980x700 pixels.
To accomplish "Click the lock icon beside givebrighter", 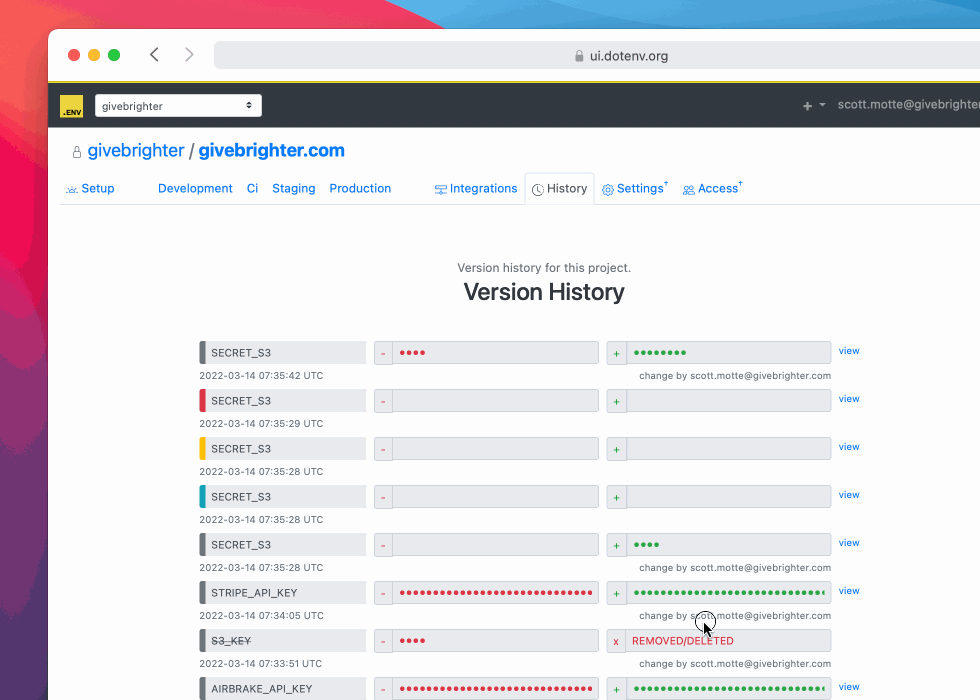I will coord(76,152).
